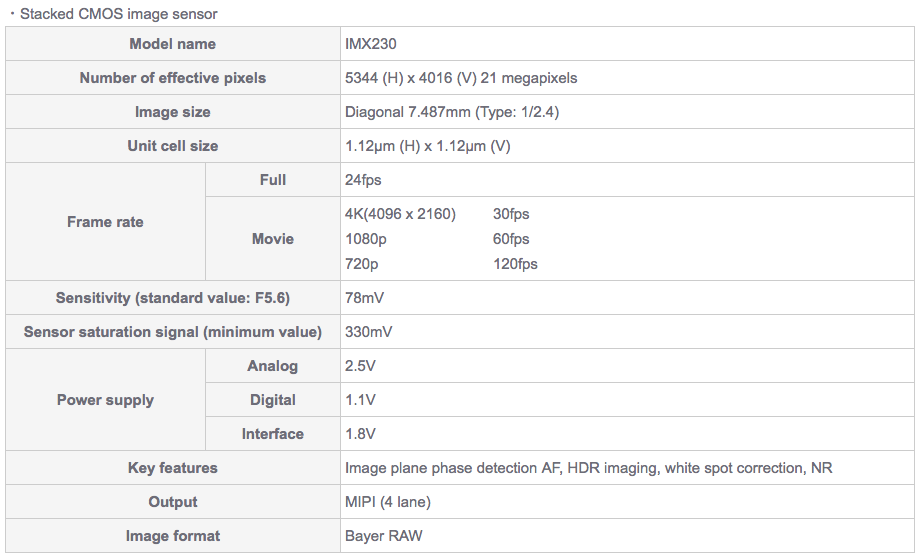Click the Movie sub-header cell

[x=273, y=239]
